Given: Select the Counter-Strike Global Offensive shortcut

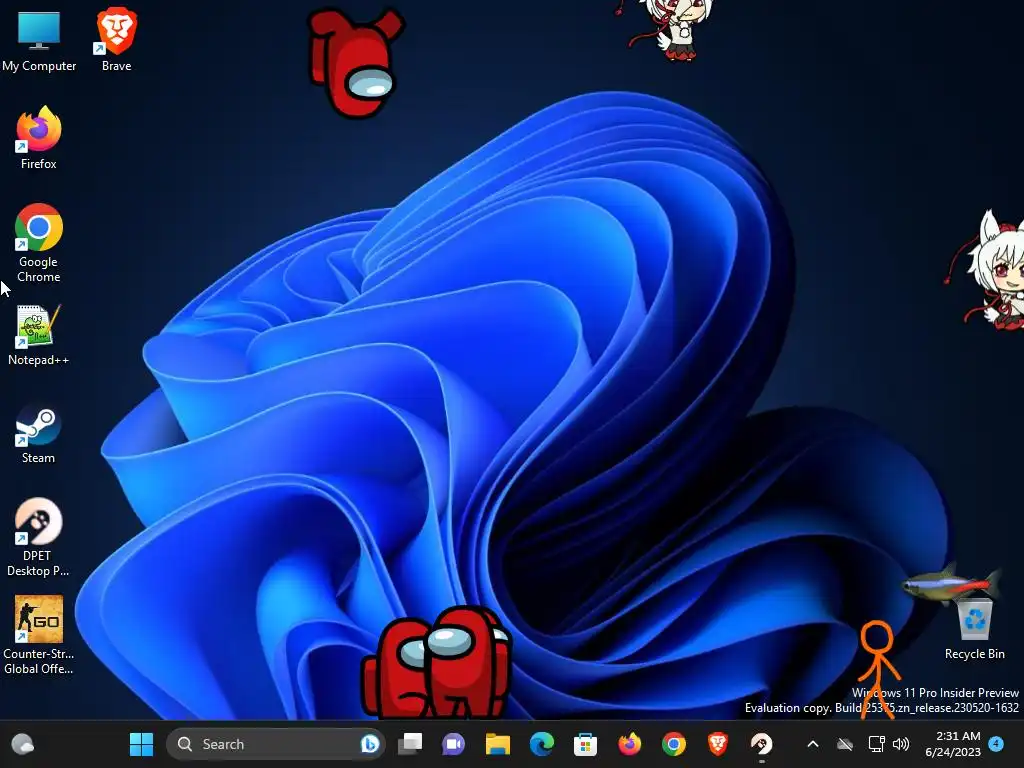Looking at the screenshot, I should (39, 635).
